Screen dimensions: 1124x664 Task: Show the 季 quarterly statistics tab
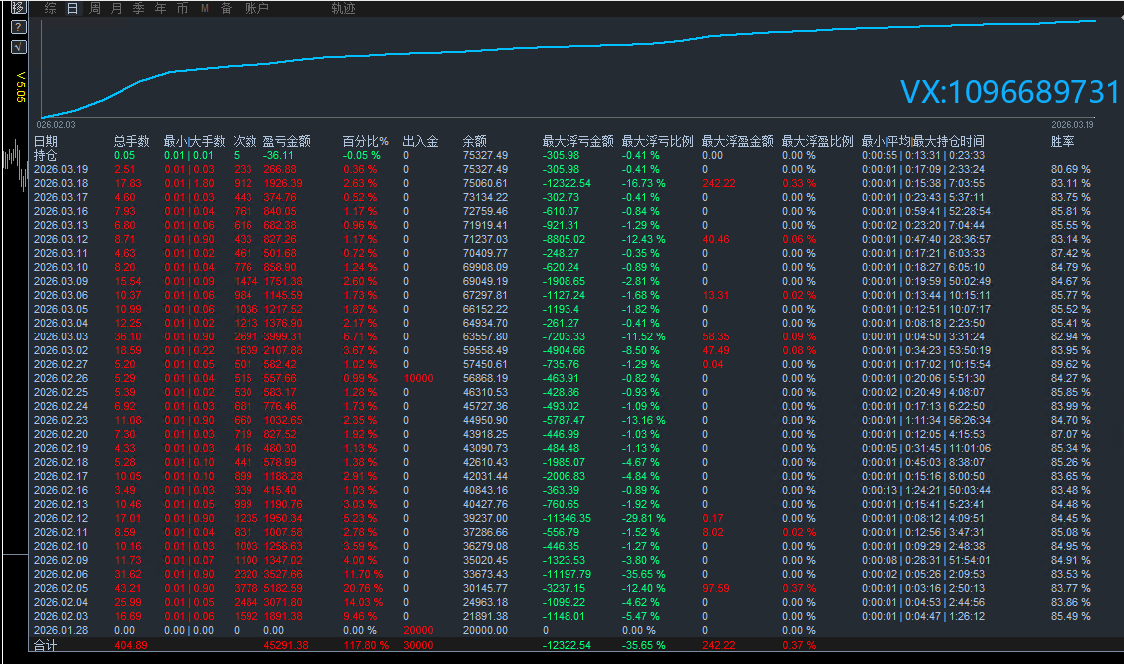click(x=139, y=9)
